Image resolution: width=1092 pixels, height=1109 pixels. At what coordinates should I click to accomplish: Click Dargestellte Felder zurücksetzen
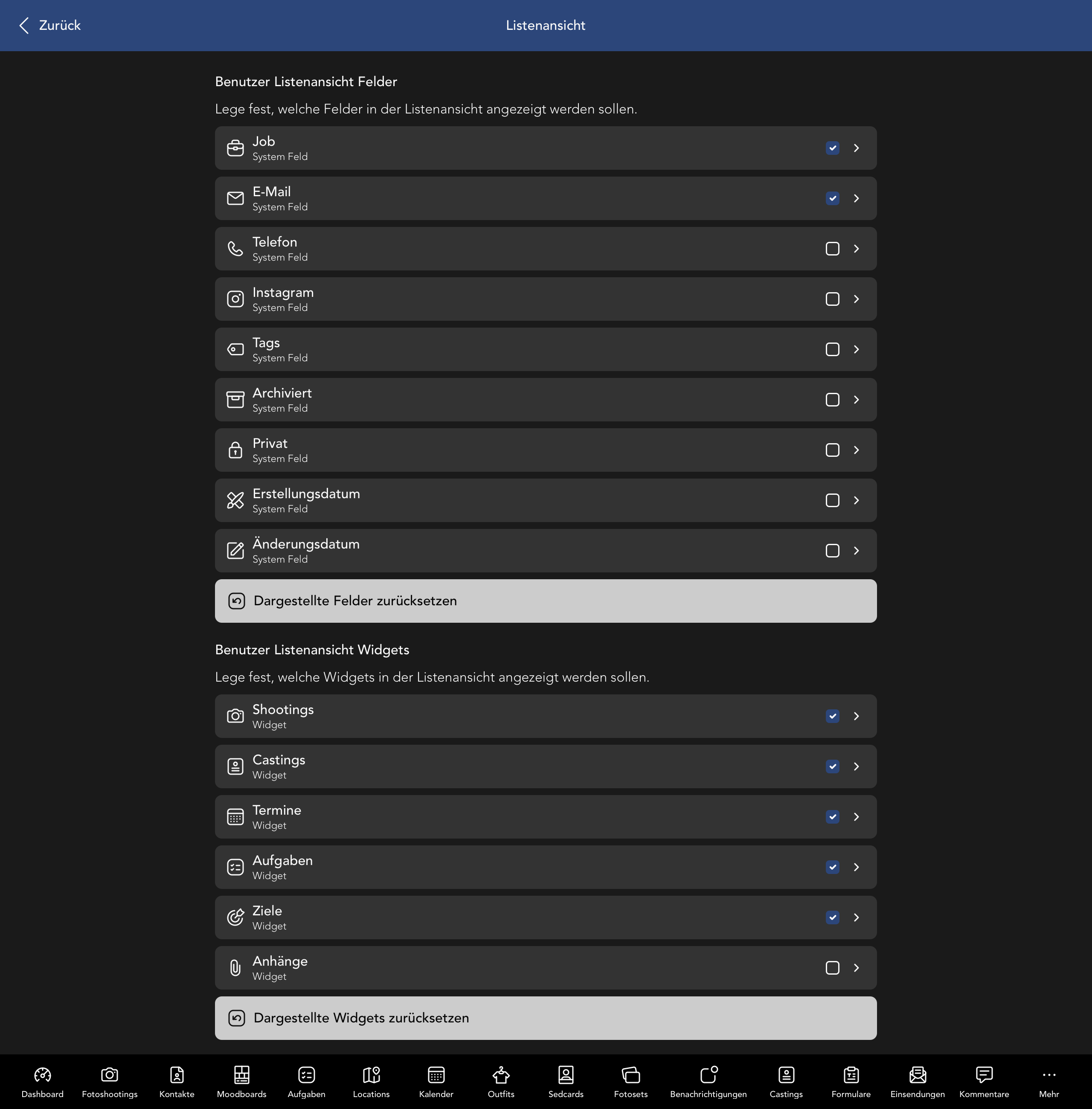point(546,601)
